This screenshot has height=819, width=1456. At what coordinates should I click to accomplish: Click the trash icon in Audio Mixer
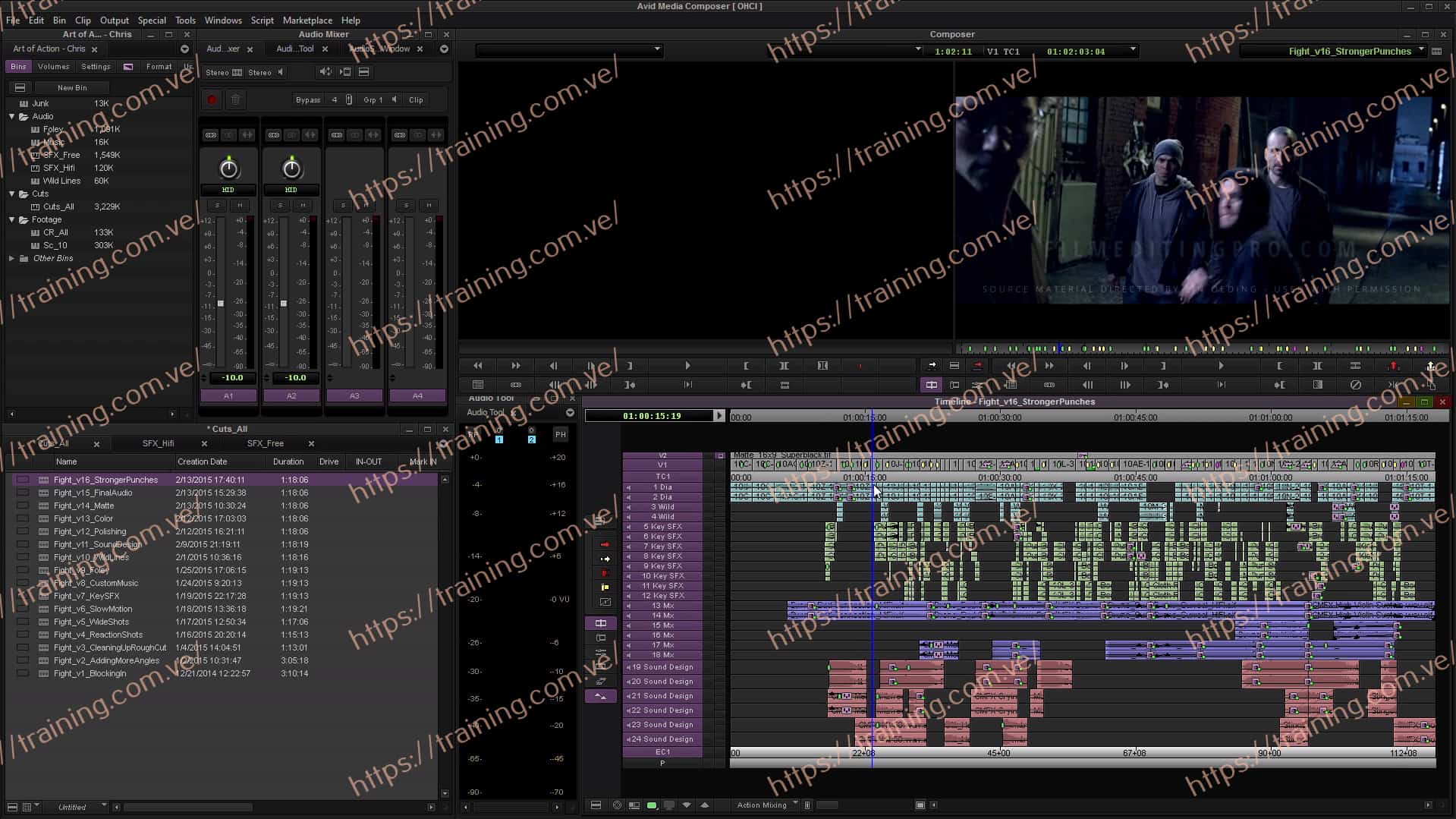235,99
